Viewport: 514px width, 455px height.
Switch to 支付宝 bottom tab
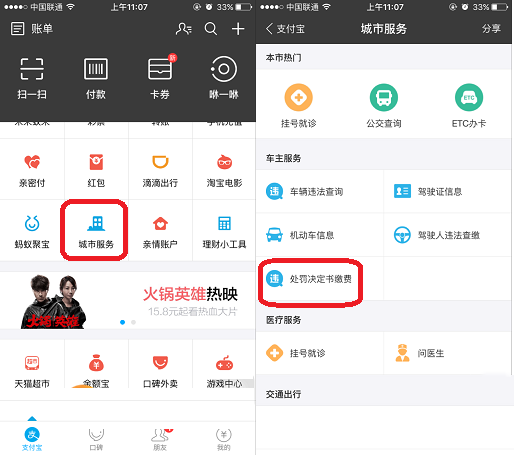tap(32, 438)
